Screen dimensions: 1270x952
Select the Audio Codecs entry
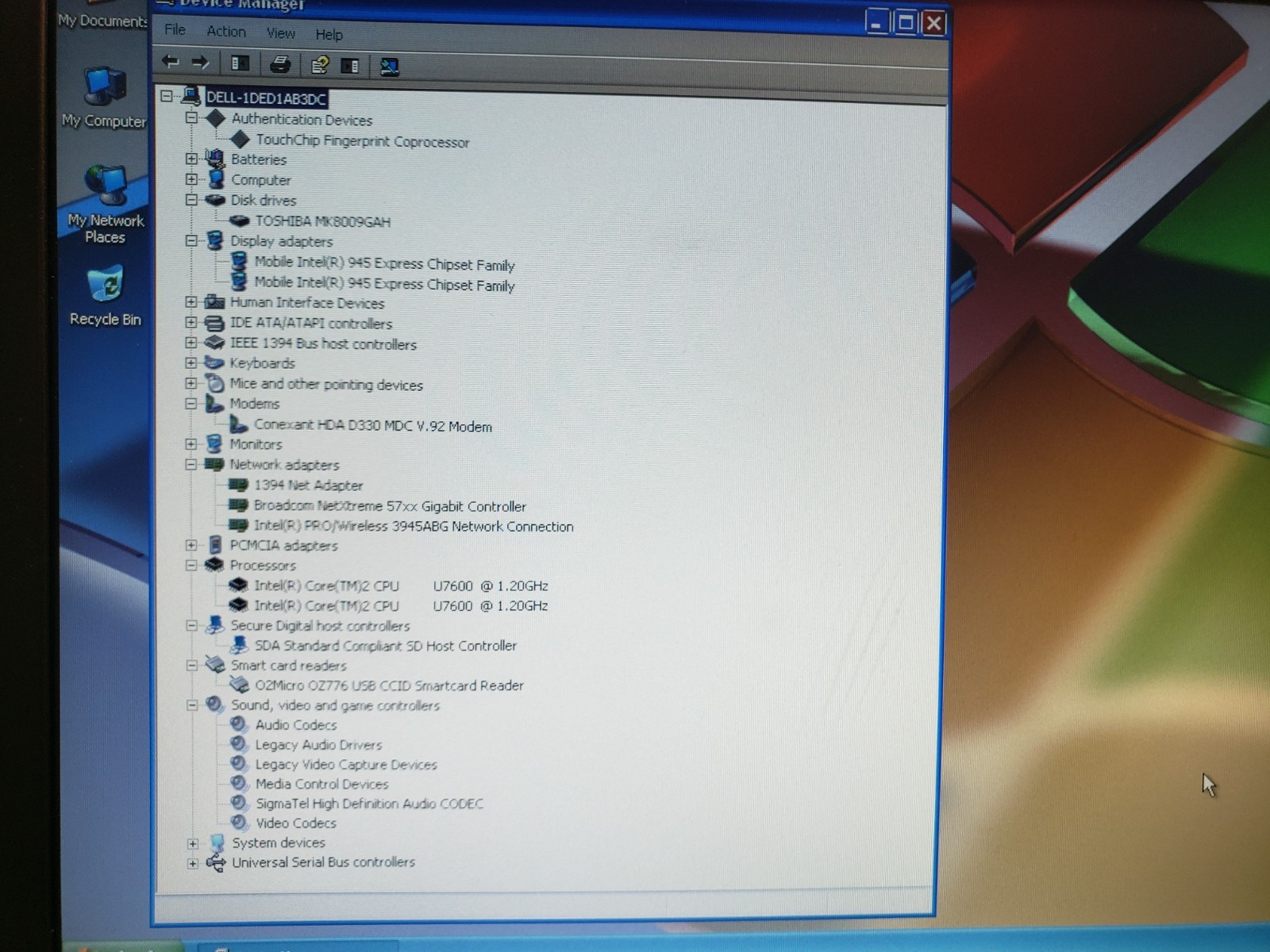[x=296, y=725]
